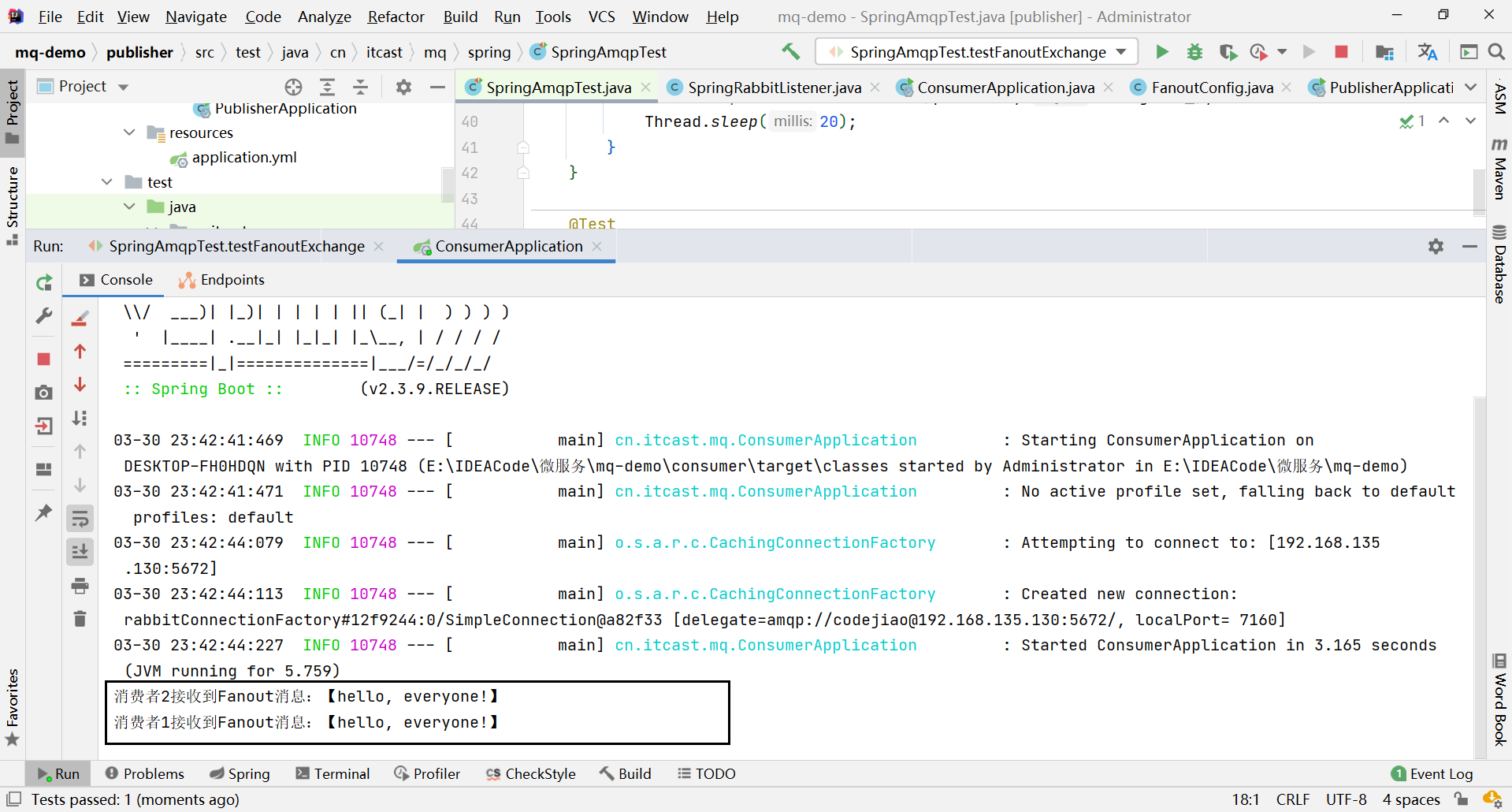The width and height of the screenshot is (1512, 812).
Task: Click the Exit icon in Run sidebar
Action: pyautogui.click(x=44, y=426)
